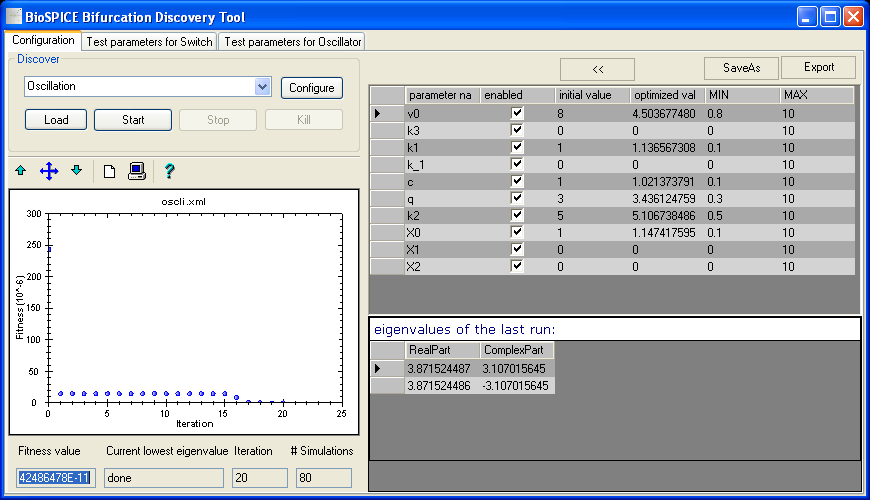Toggle enabled checkbox for X1
870x500 pixels.
(517, 249)
